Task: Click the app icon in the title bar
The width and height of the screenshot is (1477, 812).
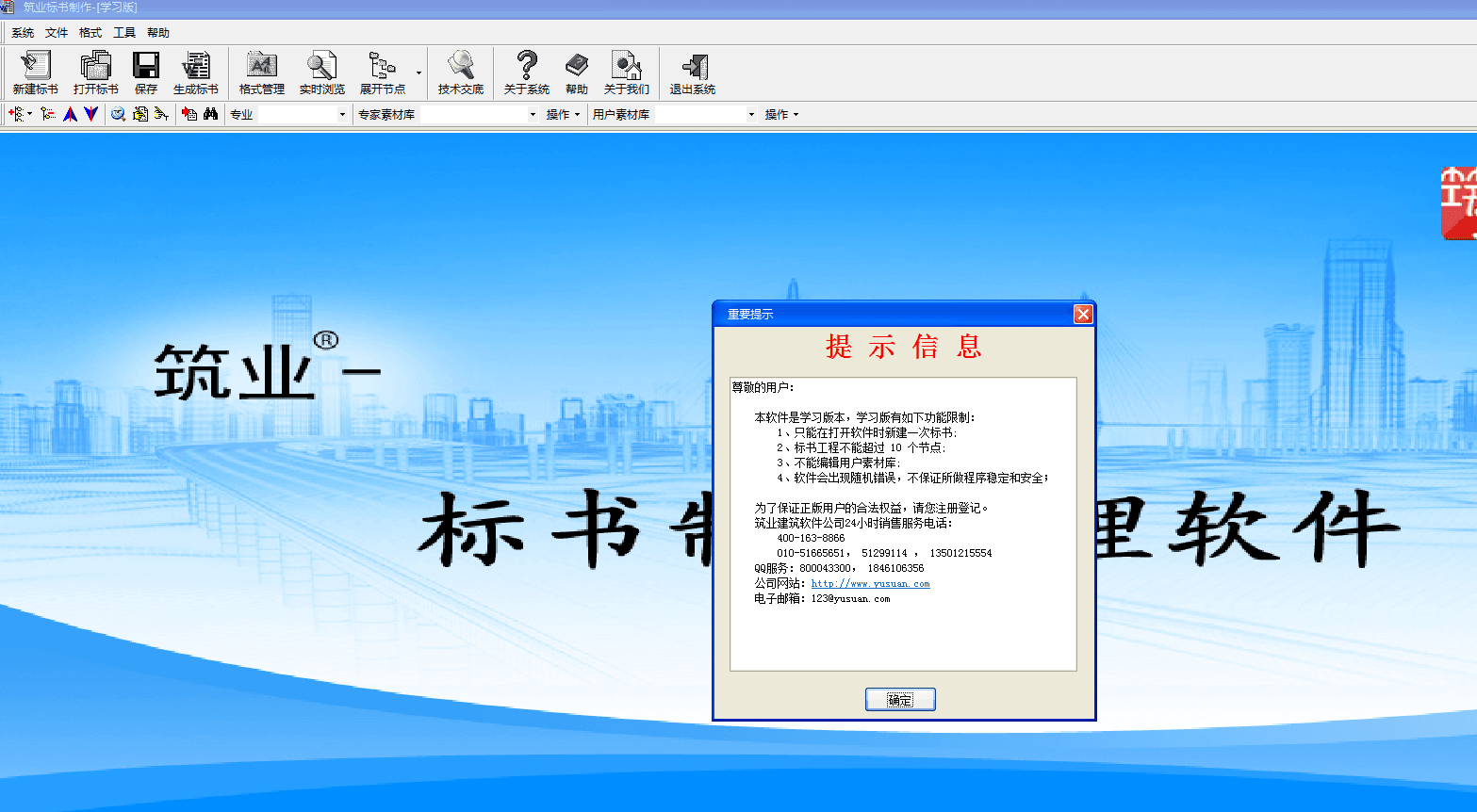Action: coord(8,7)
